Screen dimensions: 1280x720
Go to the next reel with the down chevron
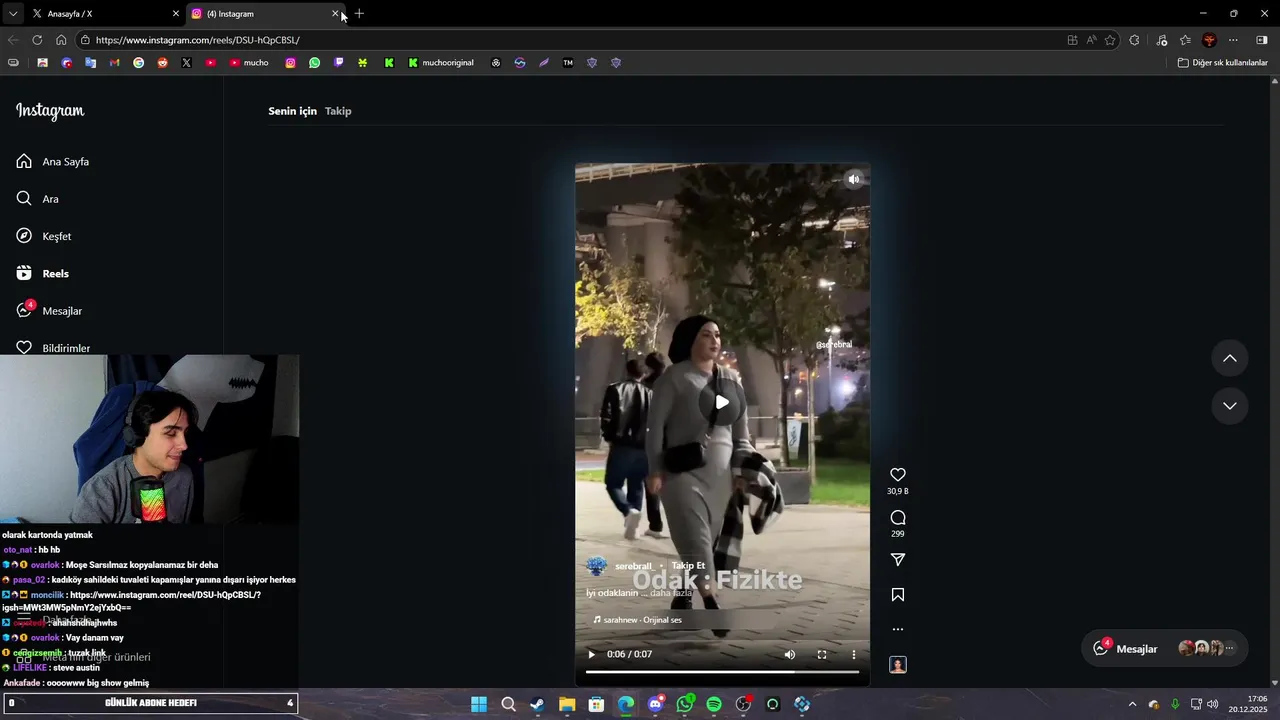[x=1230, y=406]
